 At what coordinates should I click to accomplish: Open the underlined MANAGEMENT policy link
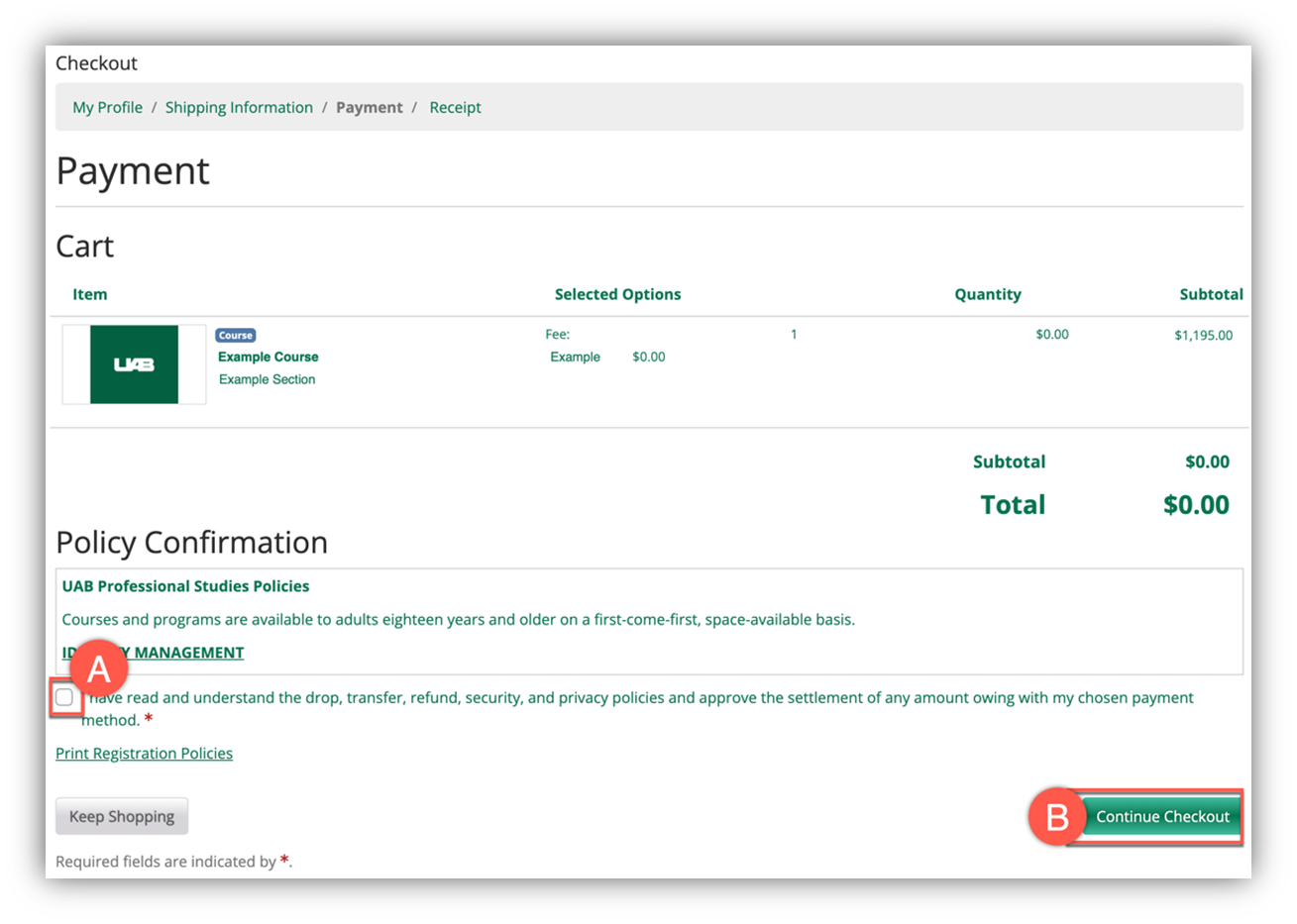pos(188,654)
